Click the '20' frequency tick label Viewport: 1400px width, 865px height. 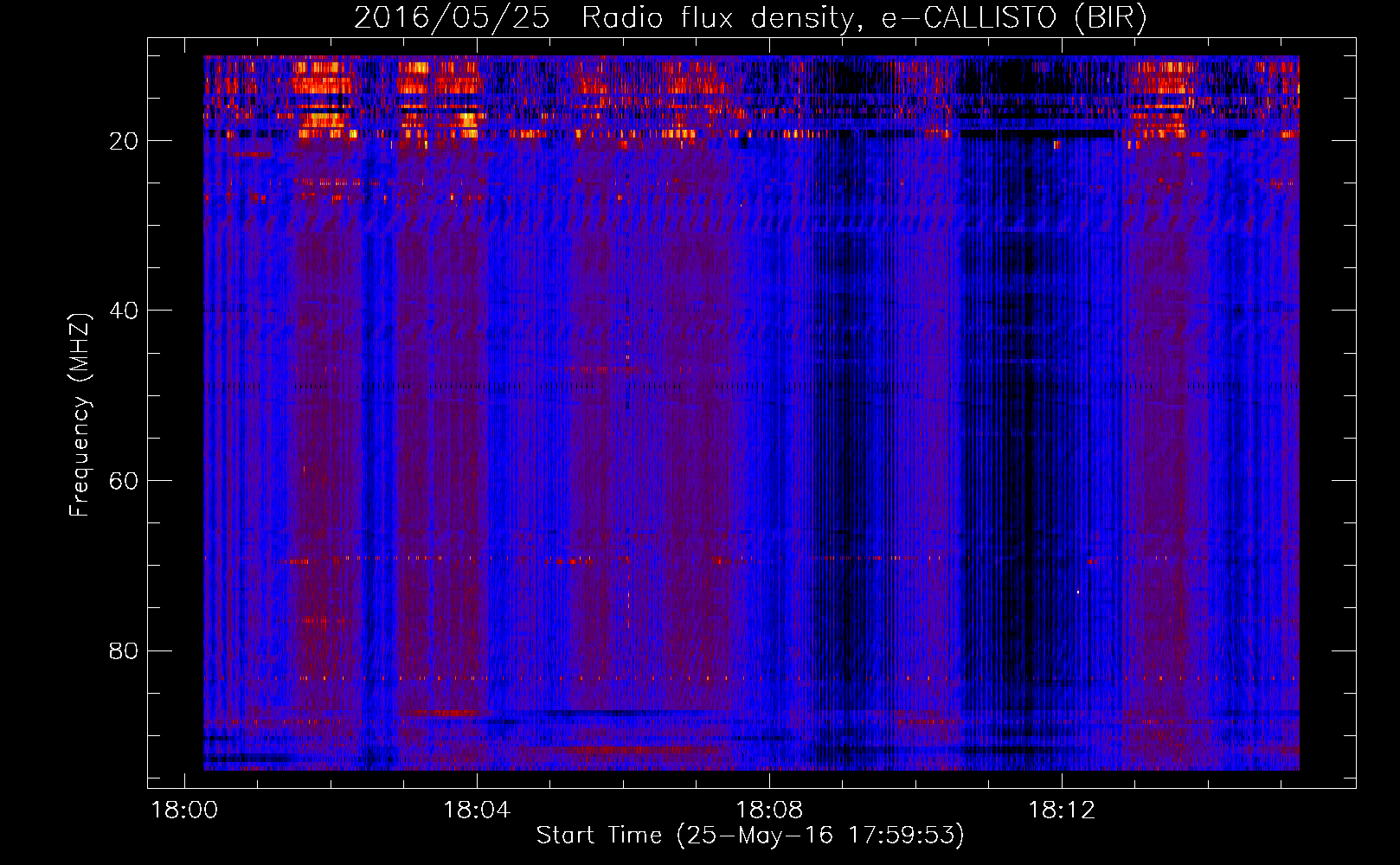coord(124,141)
